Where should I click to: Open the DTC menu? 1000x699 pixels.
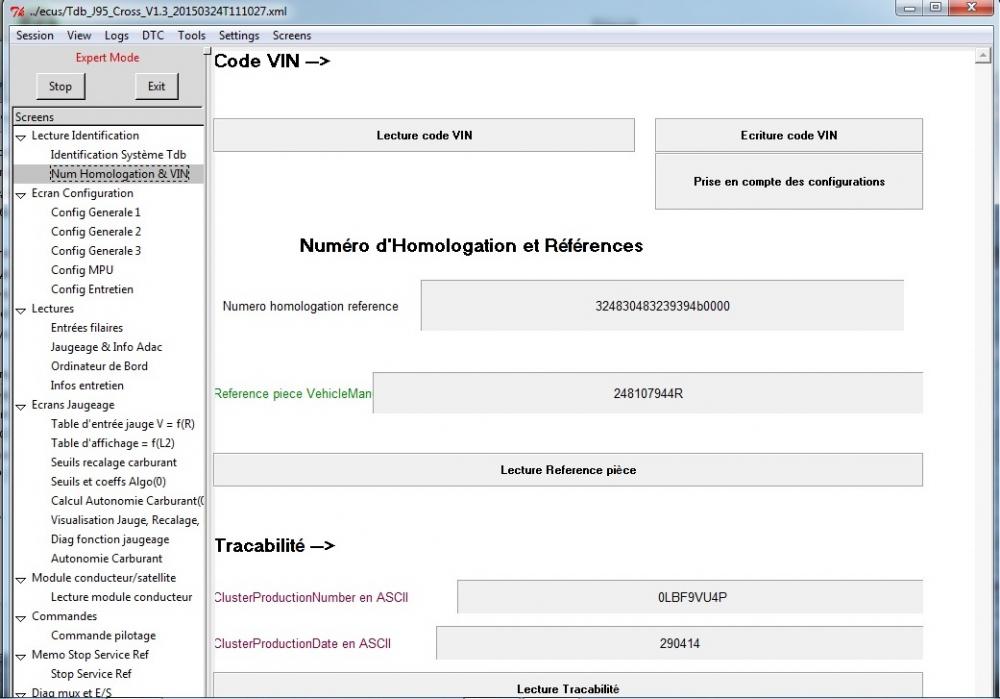pyautogui.click(x=153, y=36)
